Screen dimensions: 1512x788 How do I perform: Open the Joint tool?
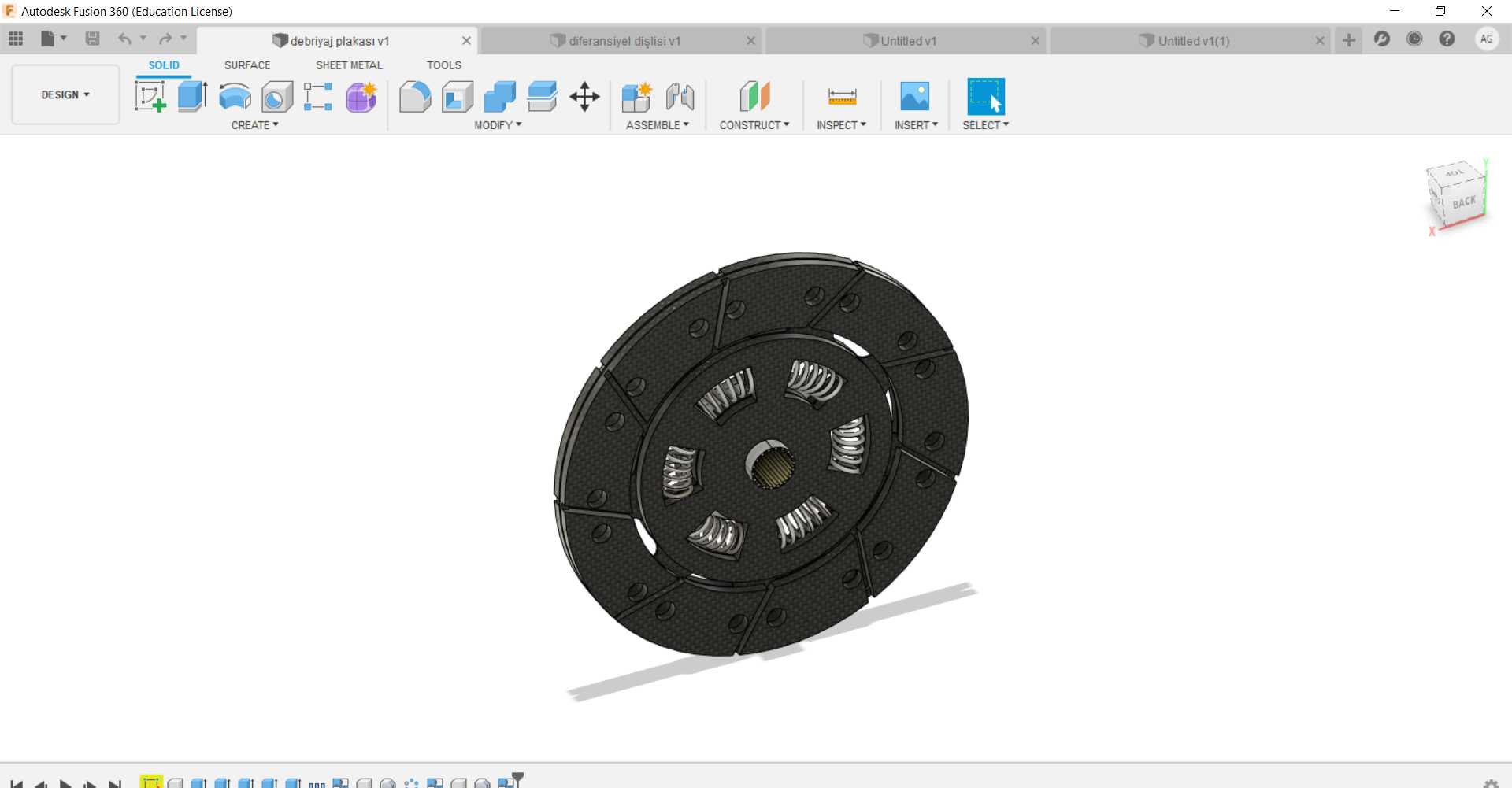(680, 97)
